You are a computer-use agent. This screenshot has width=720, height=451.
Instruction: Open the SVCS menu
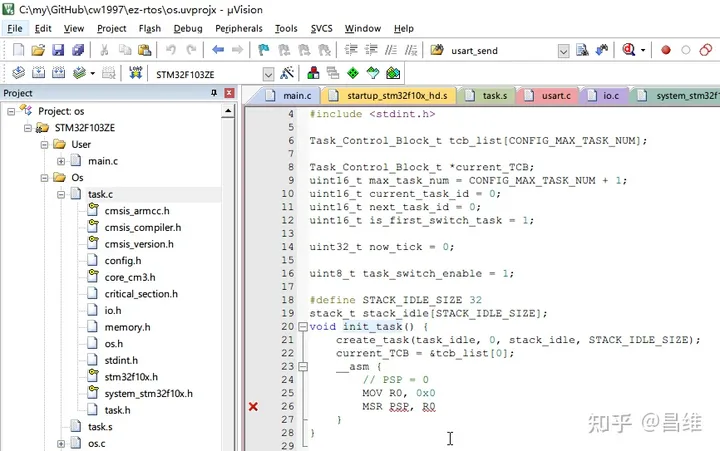[x=321, y=28]
